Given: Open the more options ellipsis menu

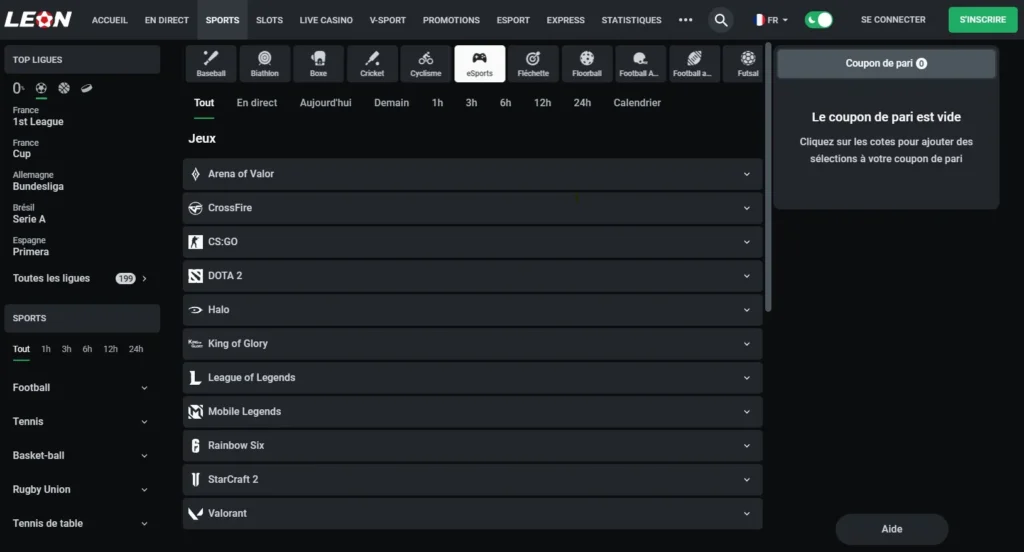Looking at the screenshot, I should tap(685, 20).
